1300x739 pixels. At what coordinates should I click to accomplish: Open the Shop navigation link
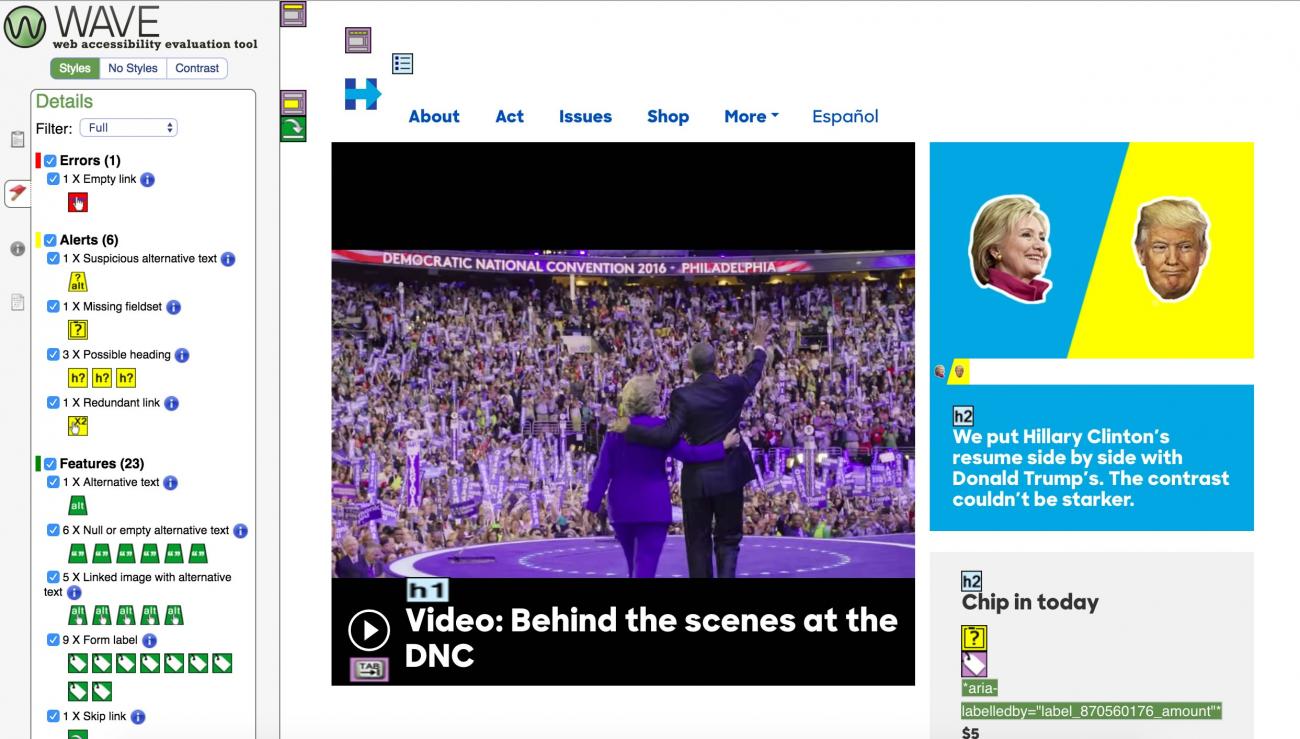pos(668,116)
